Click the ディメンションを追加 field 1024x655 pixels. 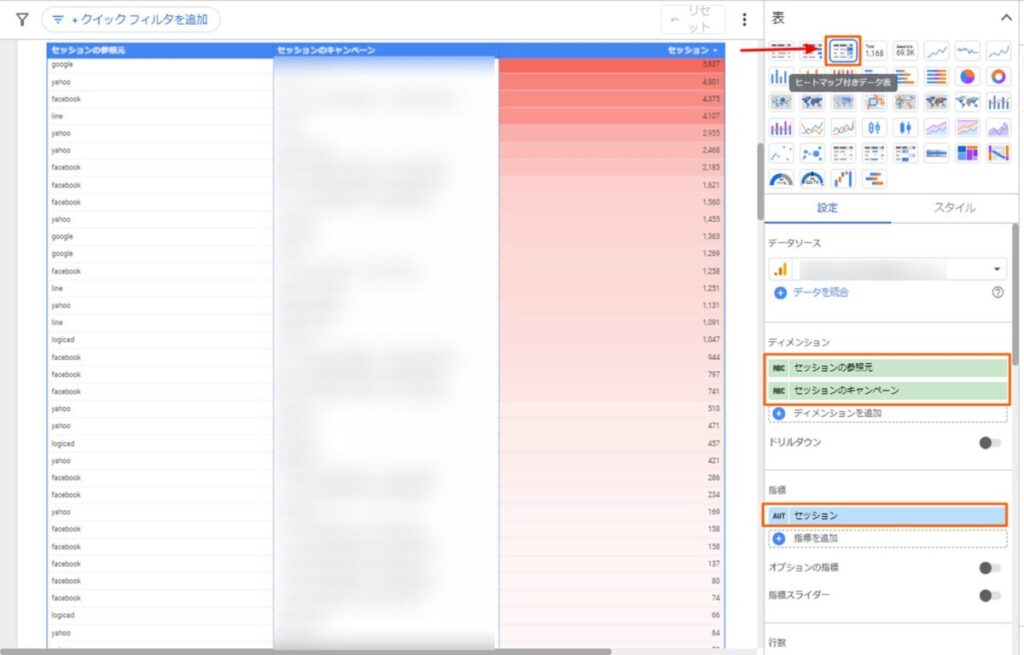(x=837, y=413)
